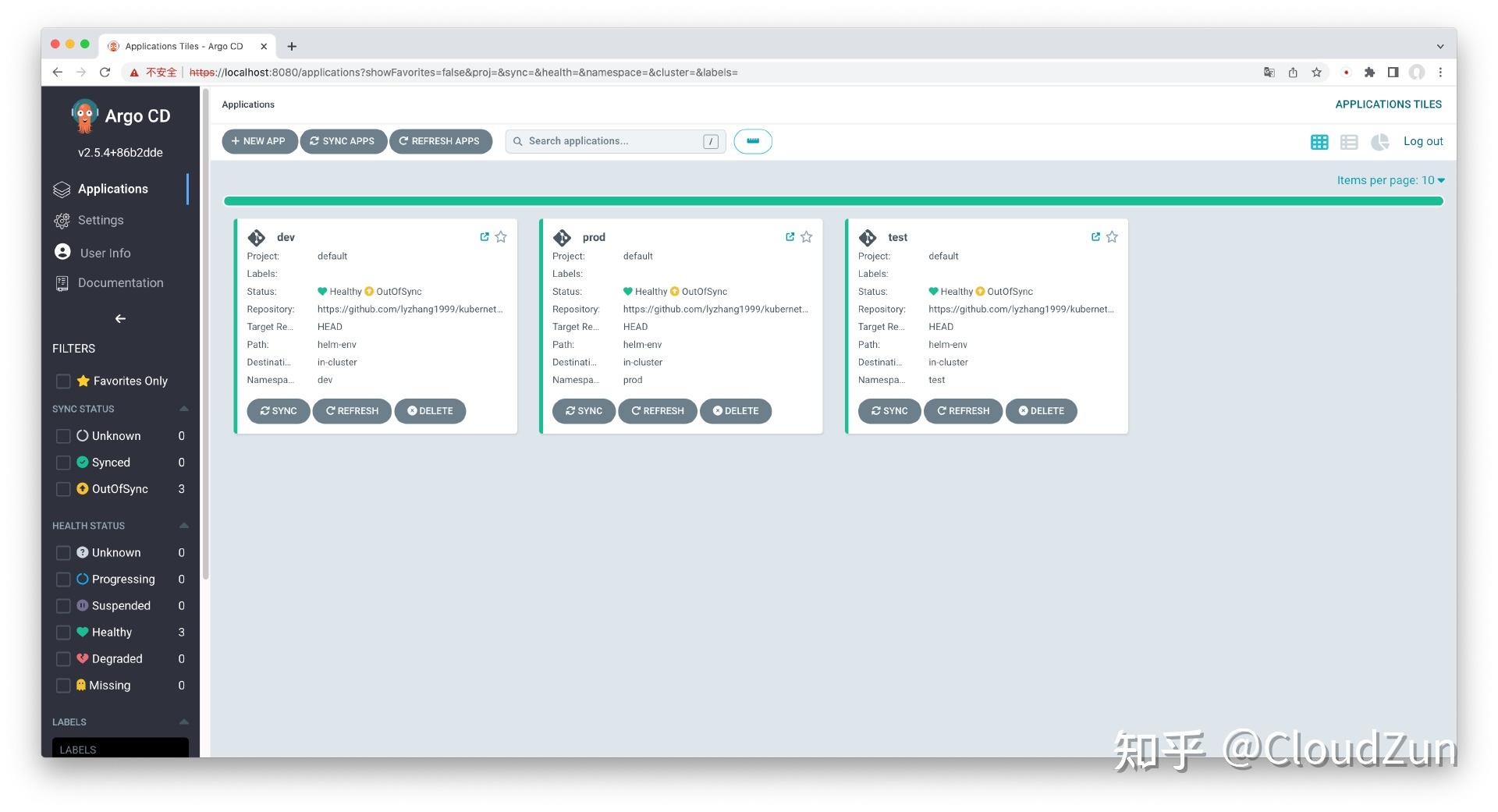Open browser extensions puzzle icon
This screenshot has width=1498, height=812.
point(1369,72)
